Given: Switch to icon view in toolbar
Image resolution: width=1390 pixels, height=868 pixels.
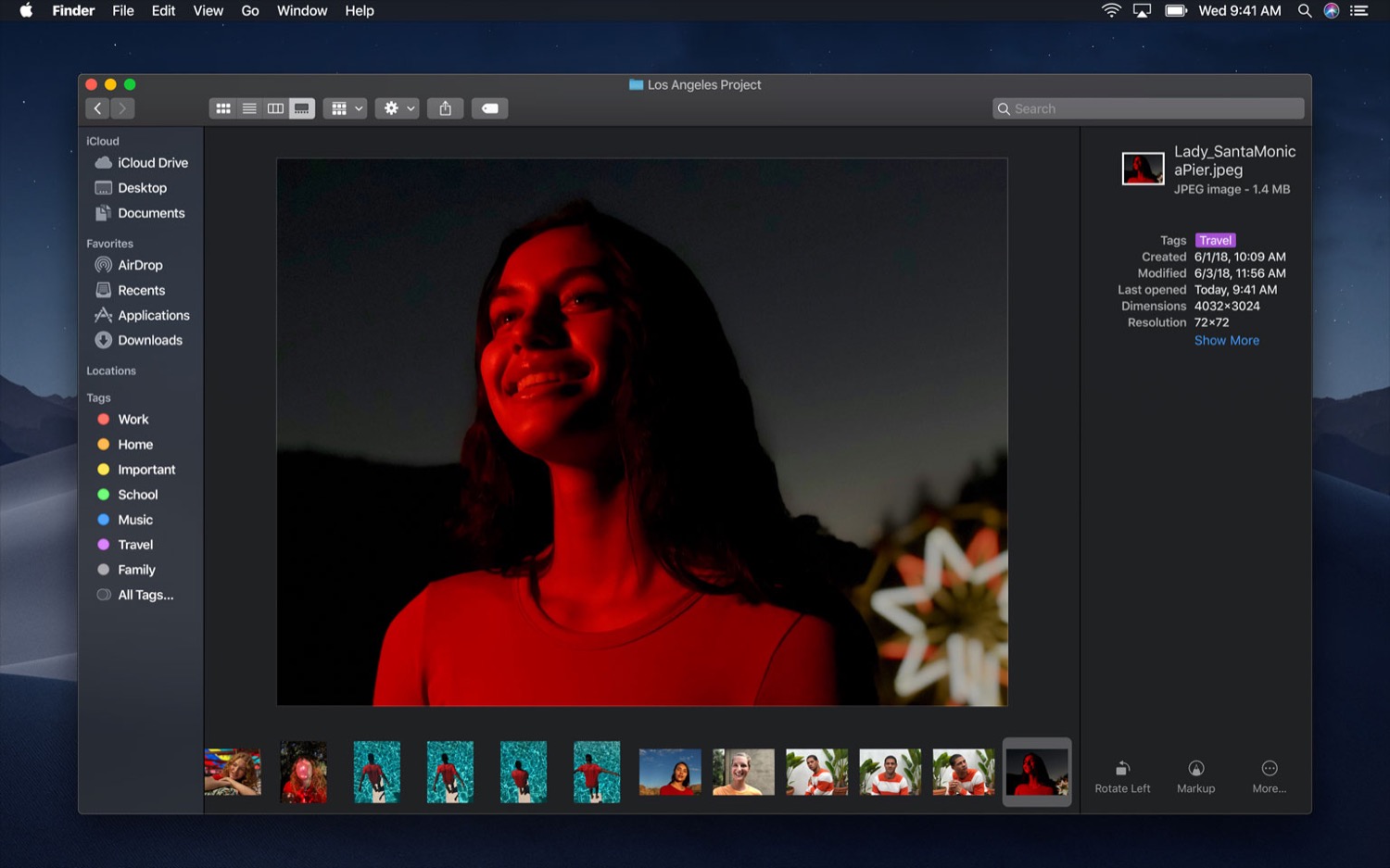Looking at the screenshot, I should coord(223,108).
